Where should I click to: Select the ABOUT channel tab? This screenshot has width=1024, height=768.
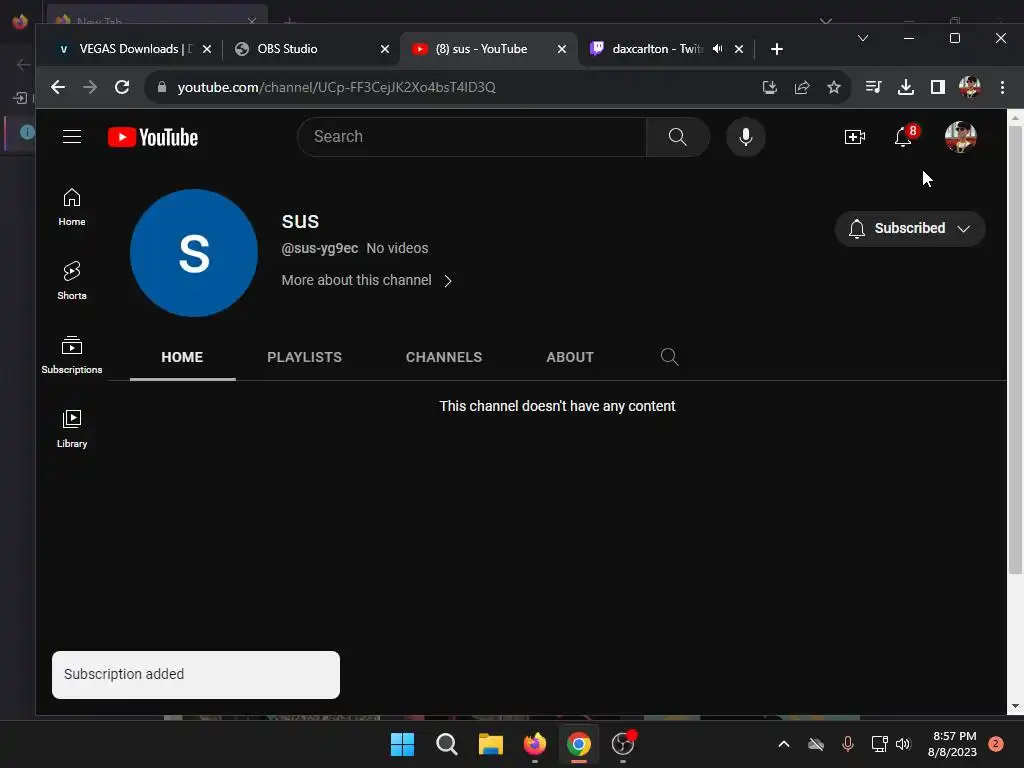570,357
